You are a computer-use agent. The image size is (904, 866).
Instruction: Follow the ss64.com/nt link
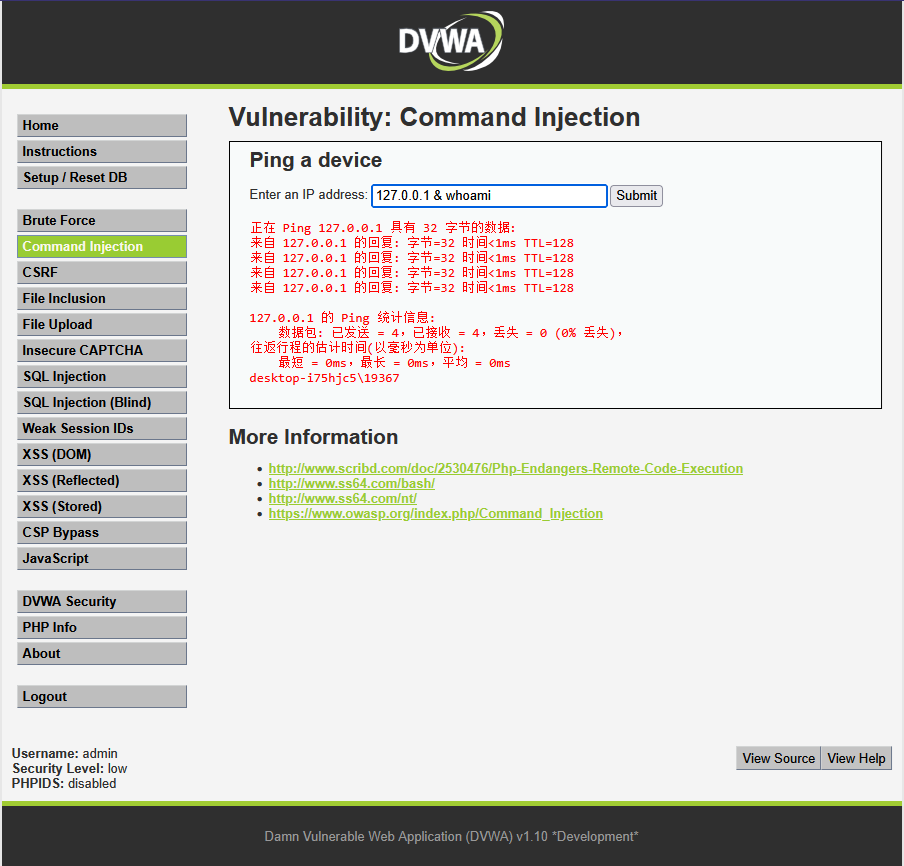click(x=342, y=498)
